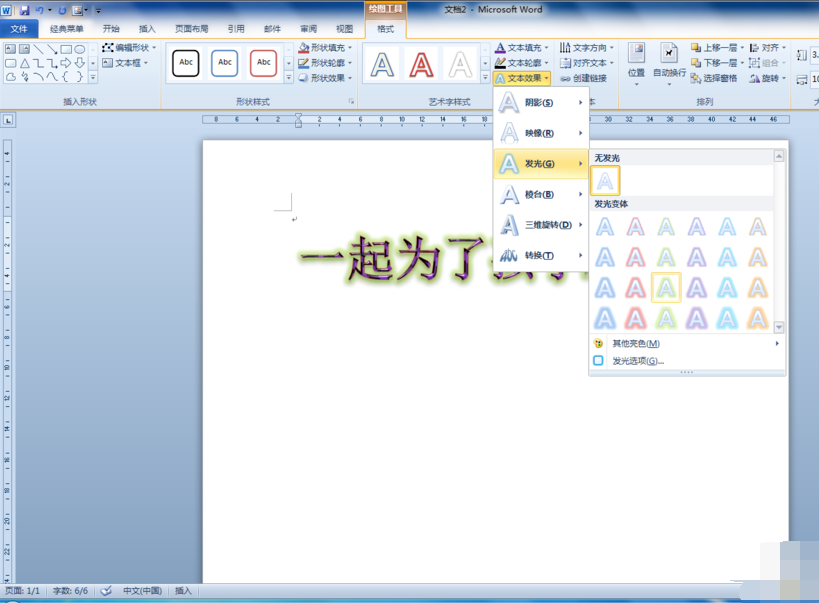Open shape styles dialog launcher

(351, 101)
